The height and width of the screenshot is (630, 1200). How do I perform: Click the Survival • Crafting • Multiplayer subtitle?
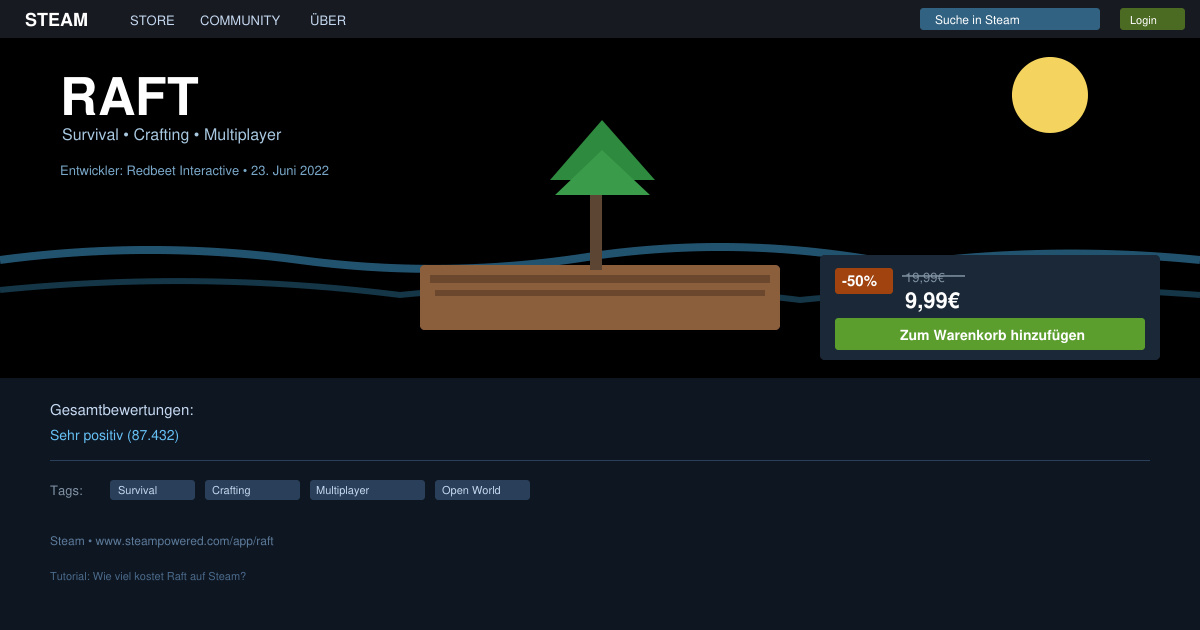(172, 134)
